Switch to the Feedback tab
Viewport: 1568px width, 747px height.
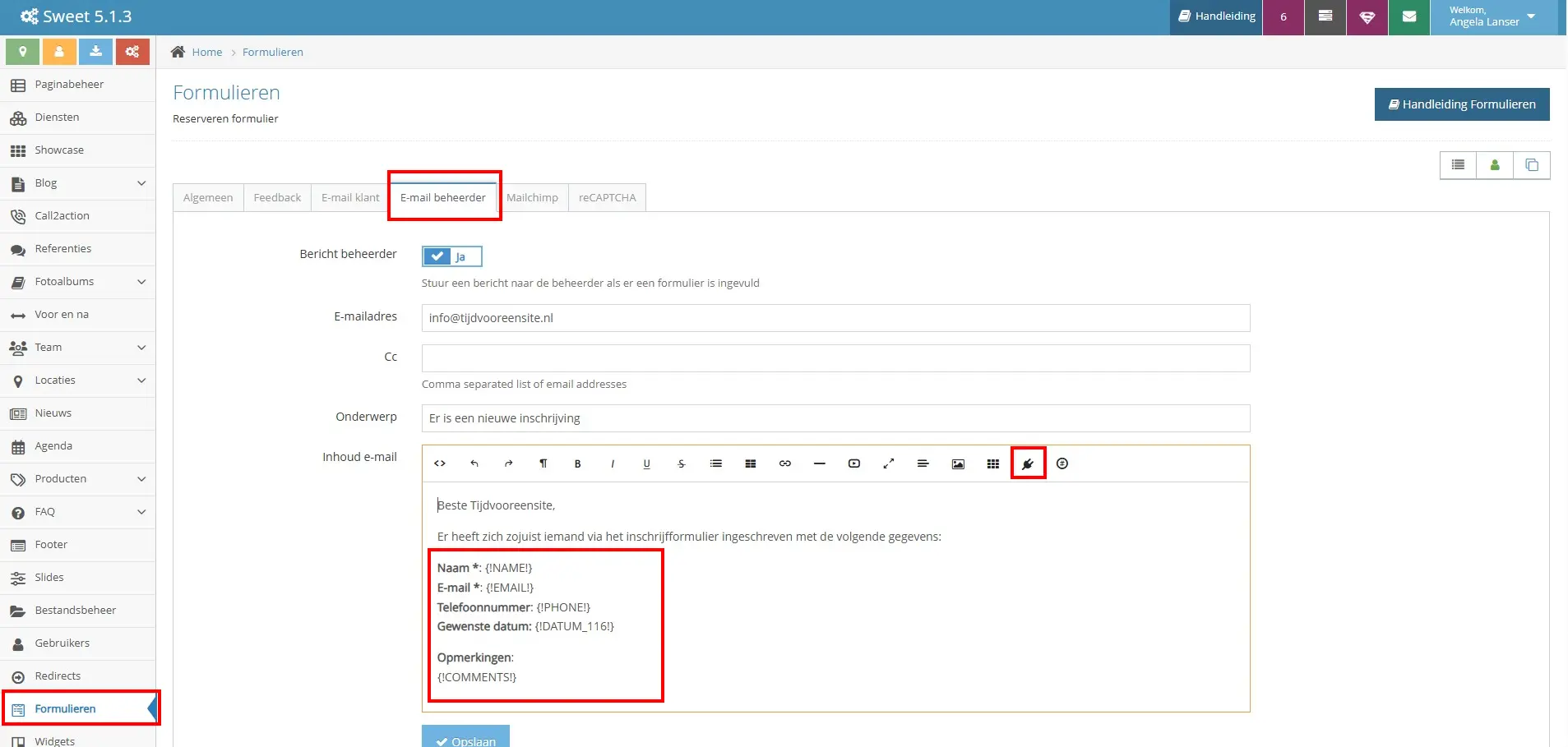277,197
